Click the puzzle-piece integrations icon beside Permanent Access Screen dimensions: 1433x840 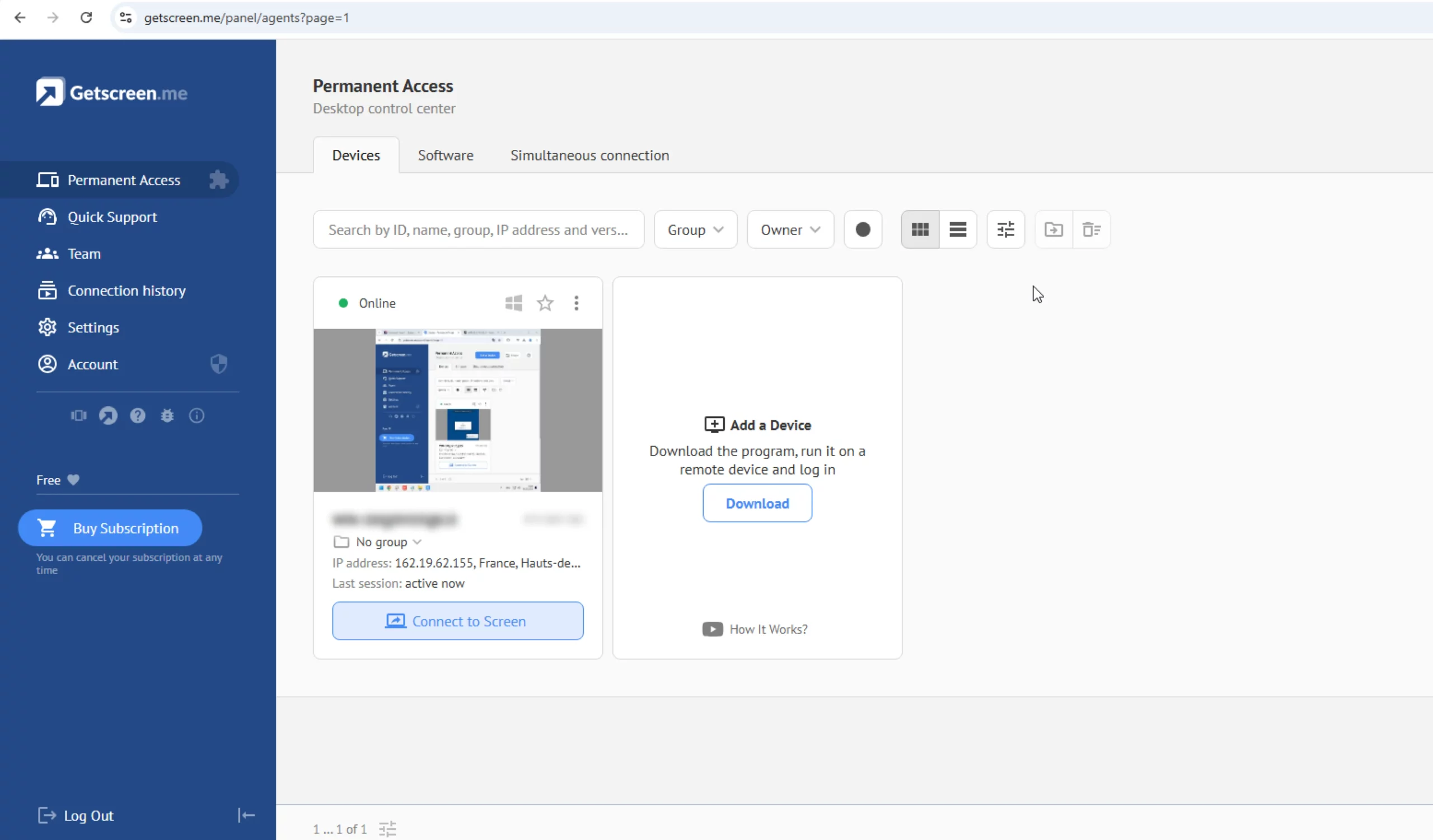point(218,180)
